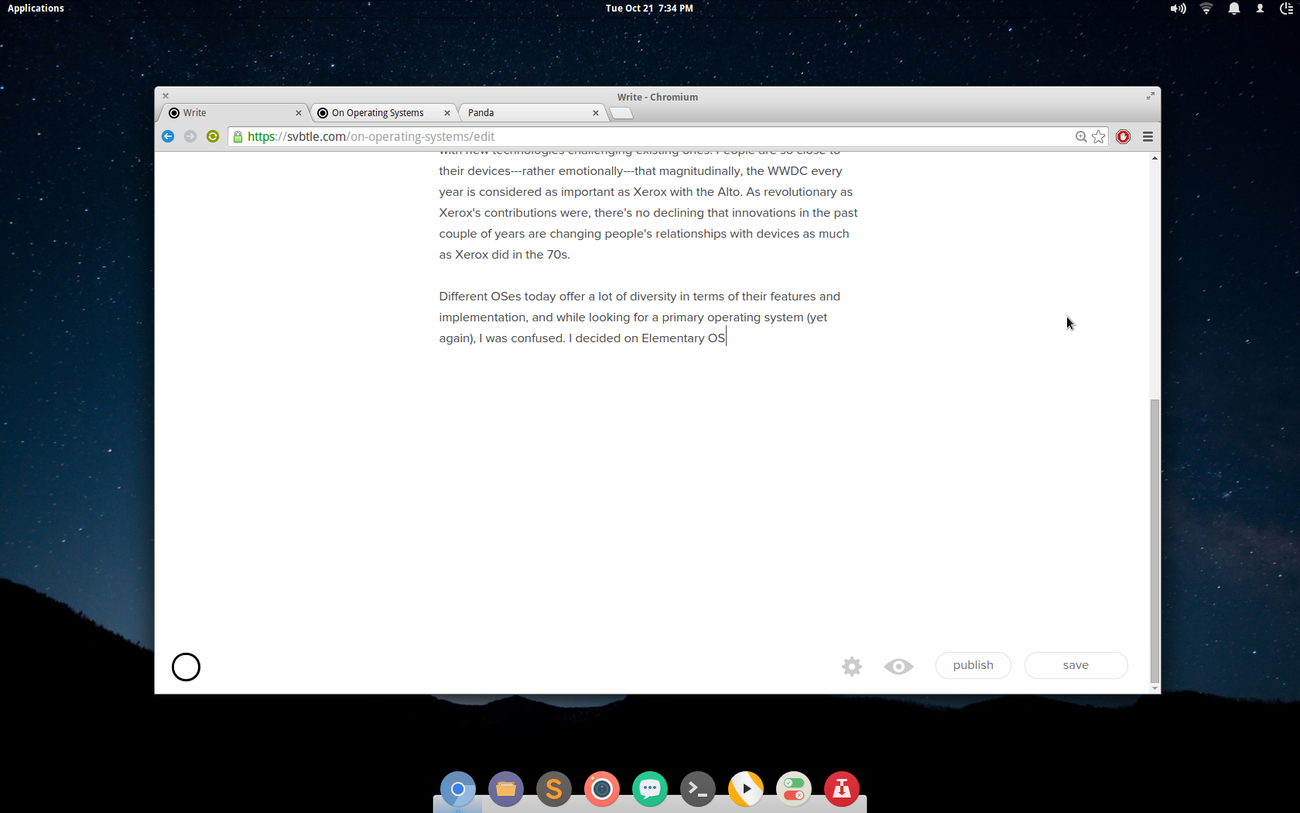1300x813 pixels.
Task: Open the Chromium hamburger menu
Action: tap(1148, 137)
